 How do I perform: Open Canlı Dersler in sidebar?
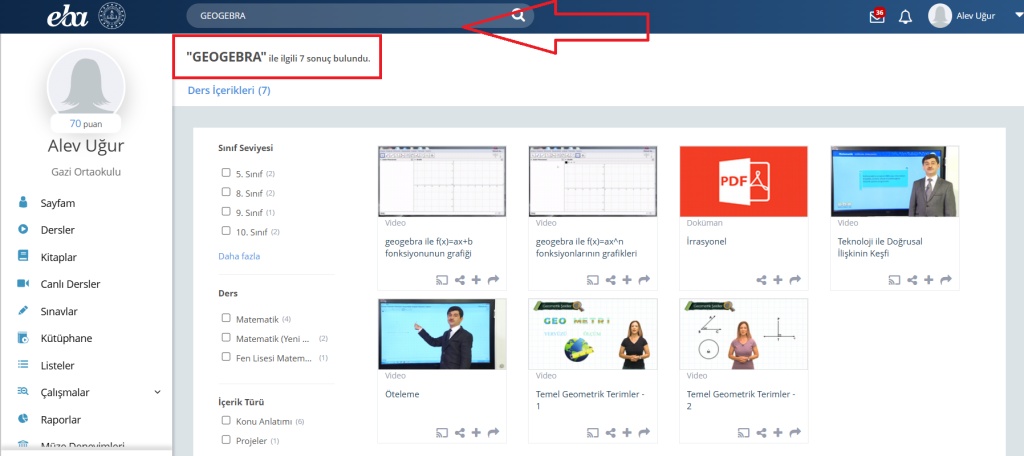(x=70, y=284)
